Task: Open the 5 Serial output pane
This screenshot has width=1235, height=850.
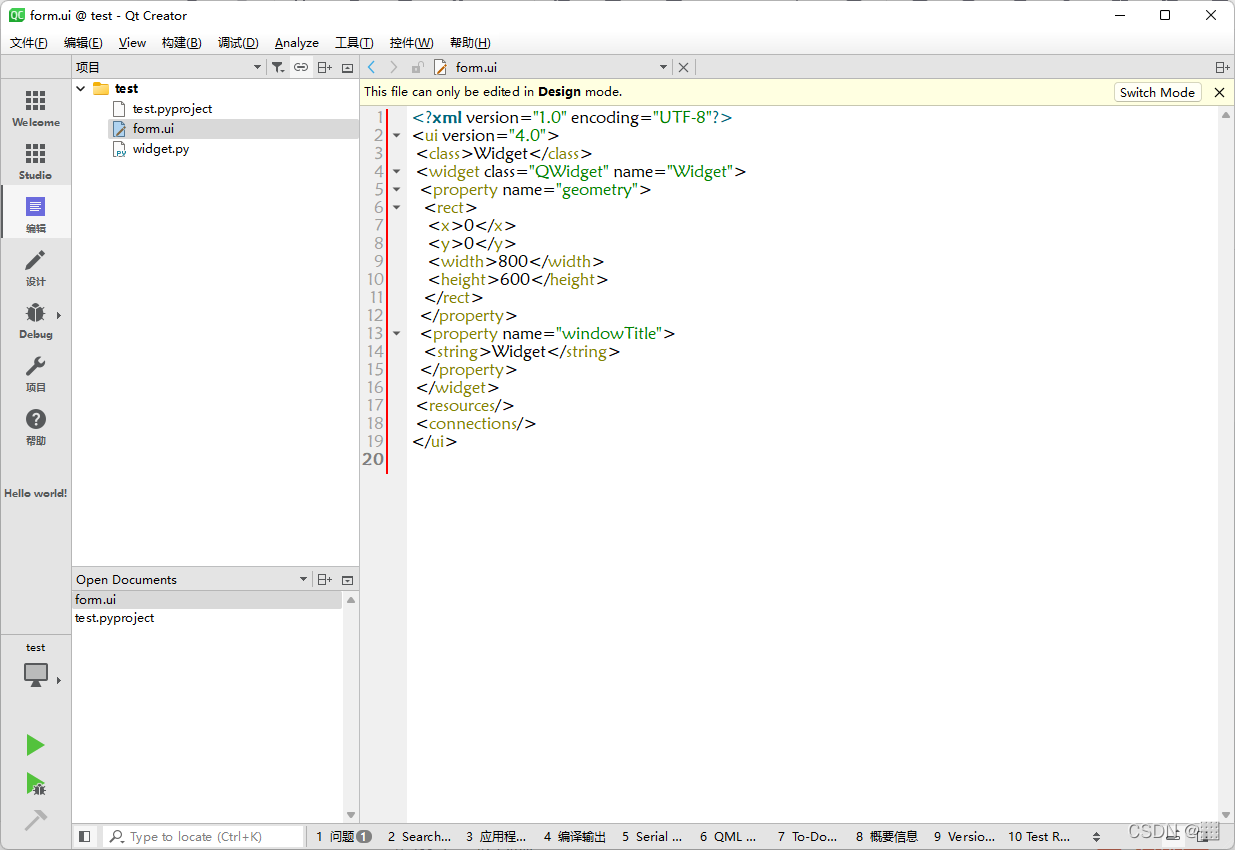Action: (652, 836)
